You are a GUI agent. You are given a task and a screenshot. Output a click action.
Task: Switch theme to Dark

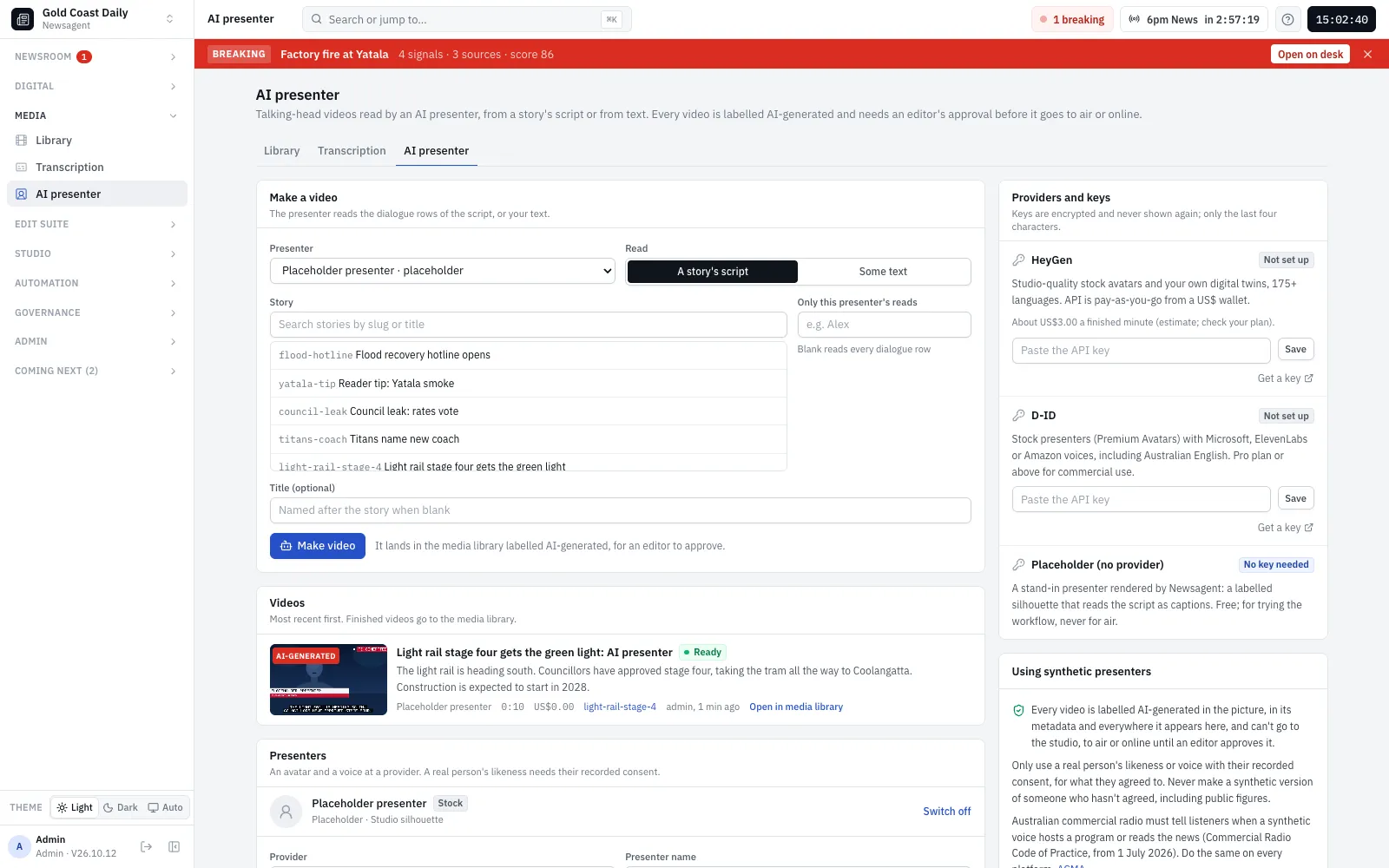(121, 807)
